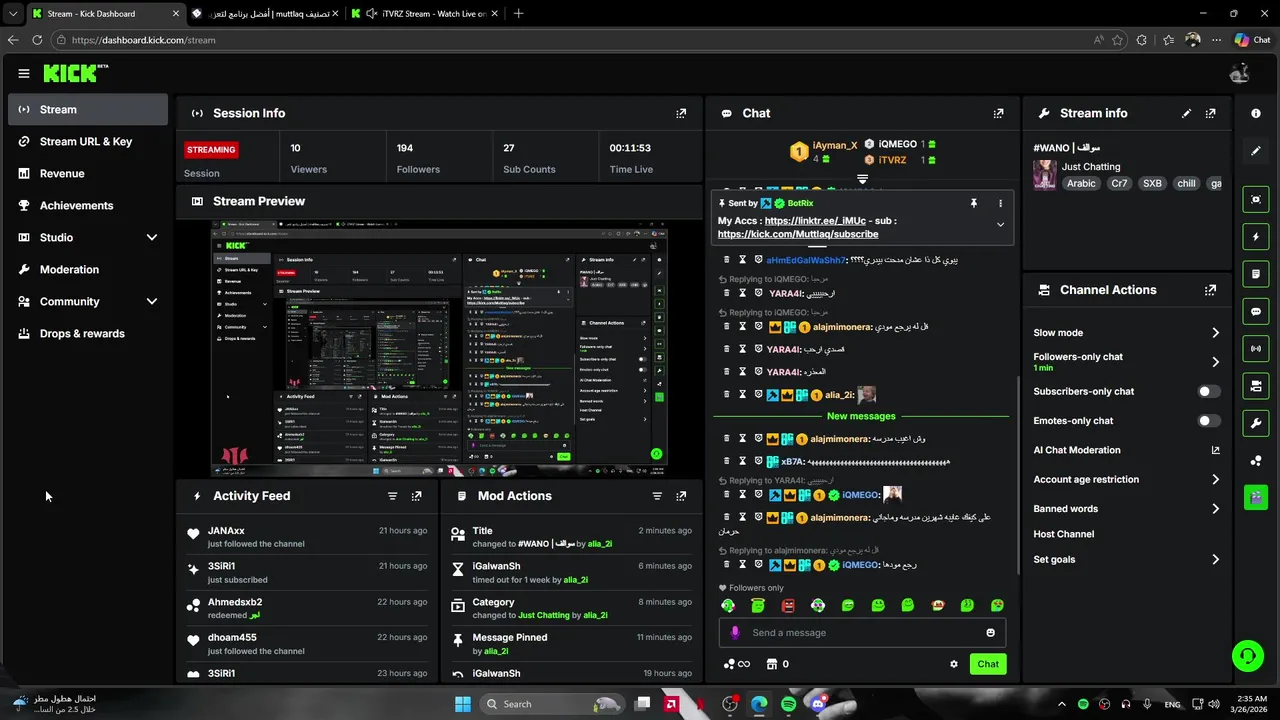Open Windows Start menu
Screen dimensions: 1280x720
tap(463, 704)
